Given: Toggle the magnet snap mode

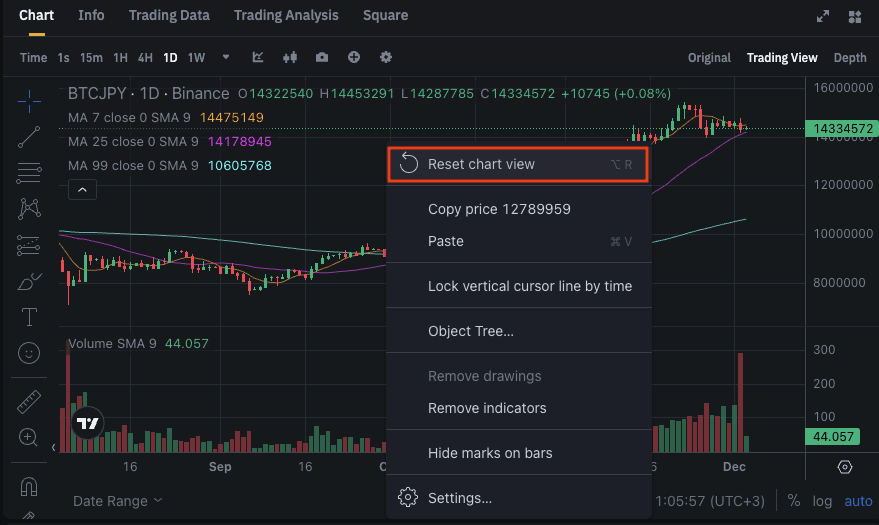Looking at the screenshot, I should click(x=29, y=486).
